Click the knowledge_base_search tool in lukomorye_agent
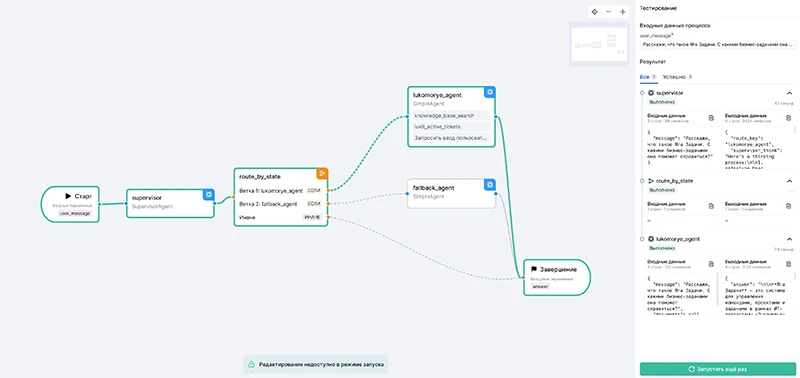This screenshot has width=800, height=378. [x=451, y=116]
